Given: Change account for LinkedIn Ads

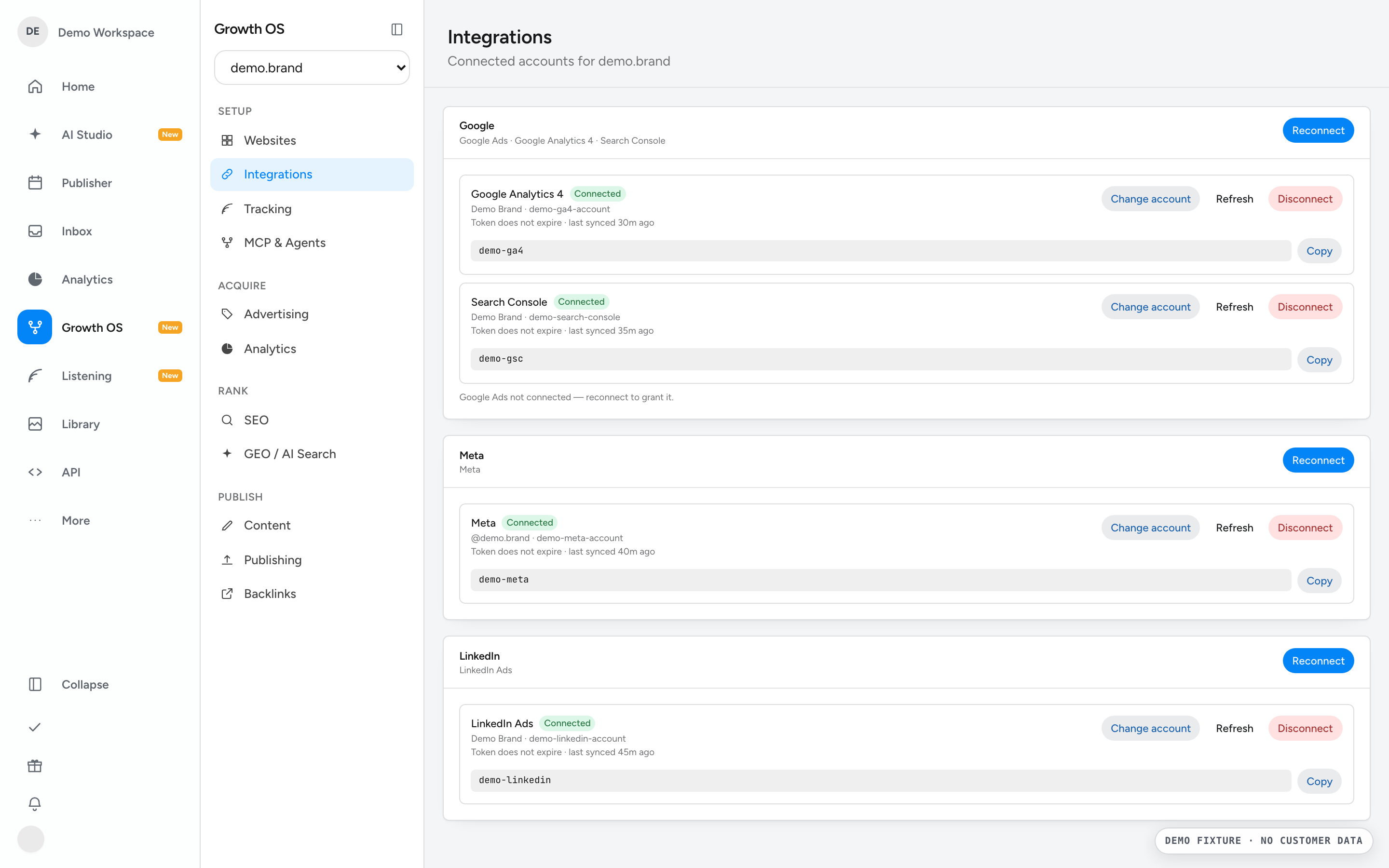Looking at the screenshot, I should click(1150, 728).
